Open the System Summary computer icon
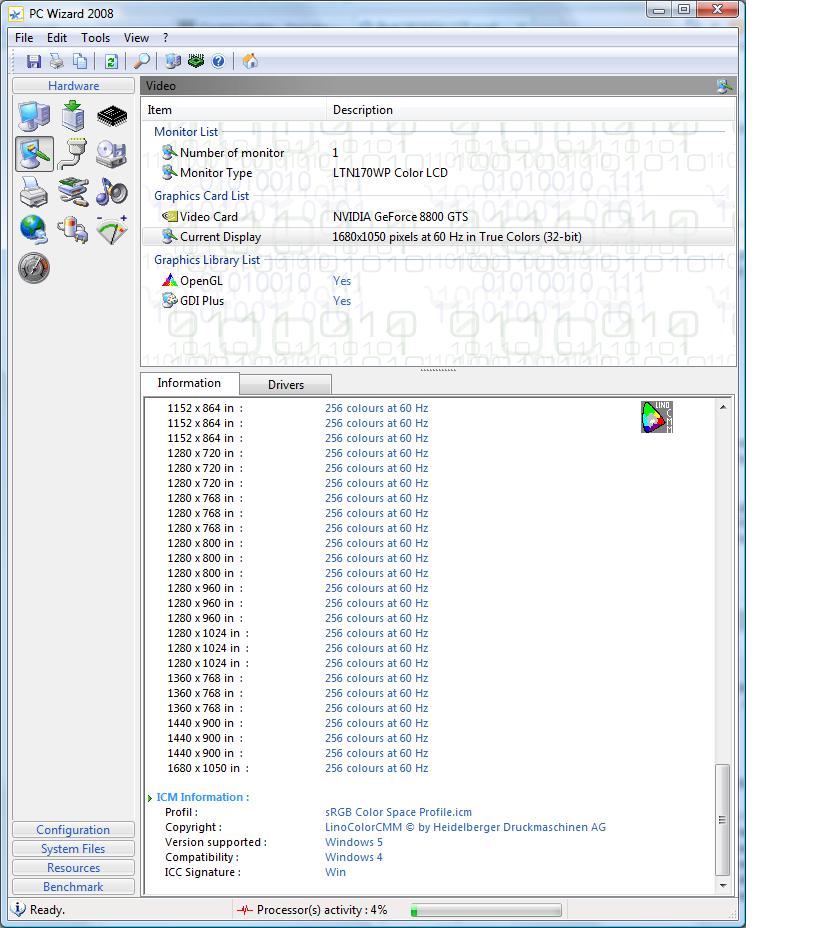This screenshot has width=840, height=928. (x=34, y=116)
